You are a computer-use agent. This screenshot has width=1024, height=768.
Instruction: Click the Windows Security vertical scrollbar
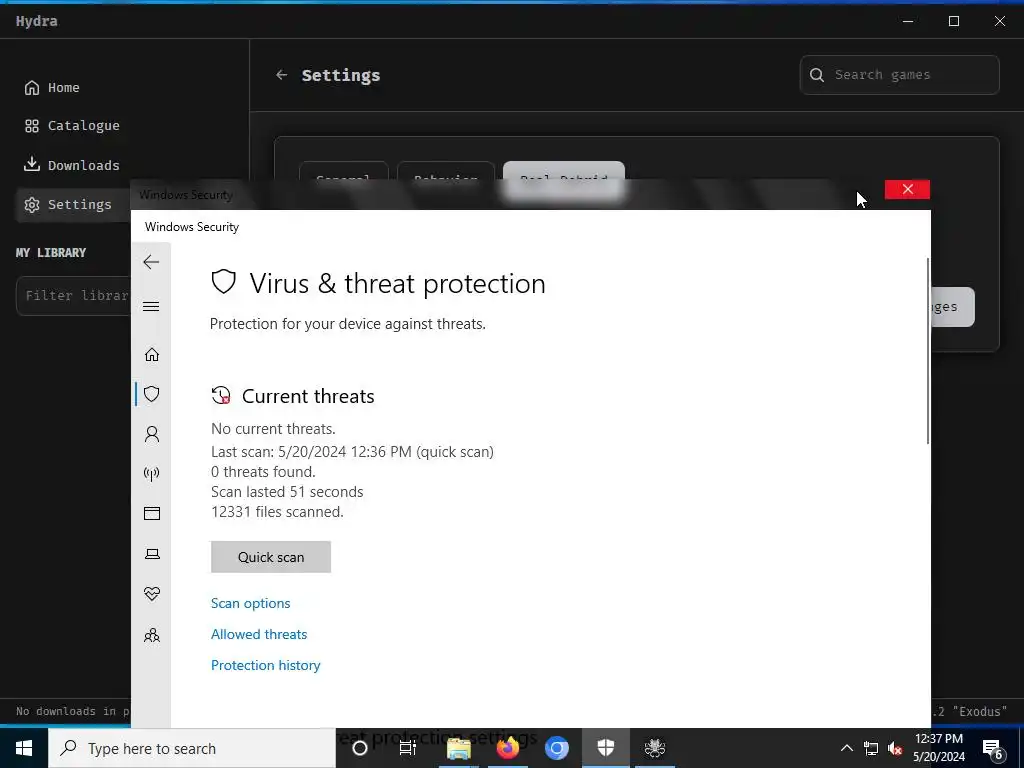[x=927, y=351]
